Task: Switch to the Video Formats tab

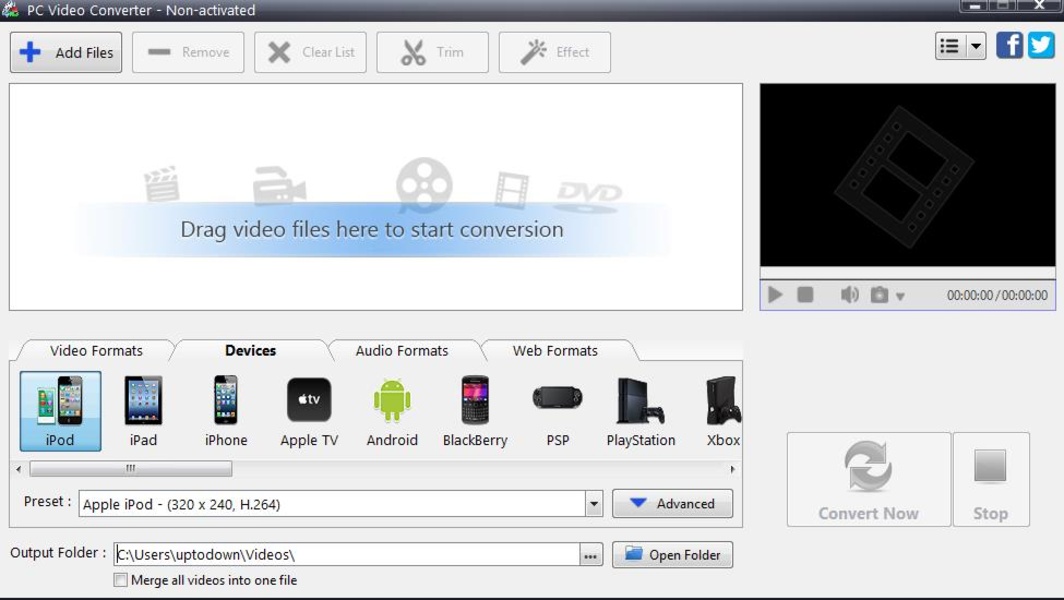Action: pos(96,351)
